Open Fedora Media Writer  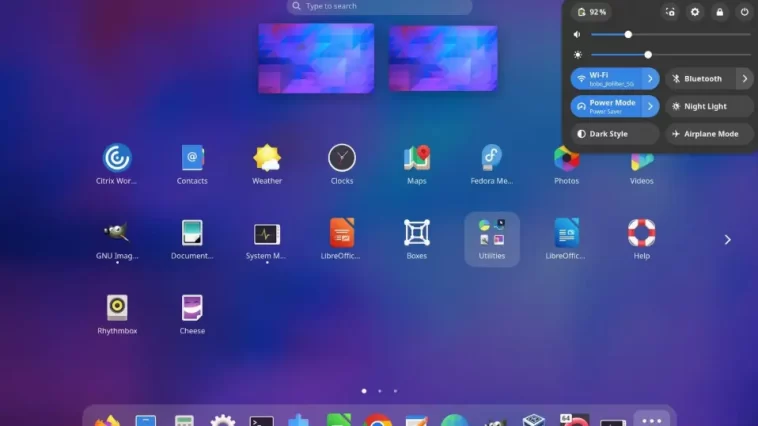[492, 164]
